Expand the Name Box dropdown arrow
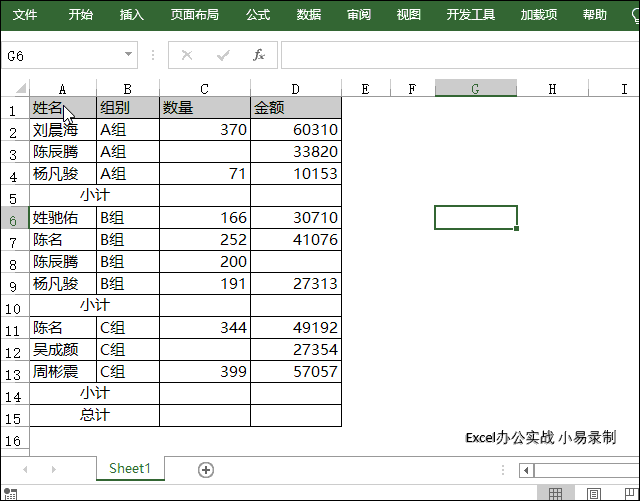Screen dimensions: 640x501 click(128, 55)
